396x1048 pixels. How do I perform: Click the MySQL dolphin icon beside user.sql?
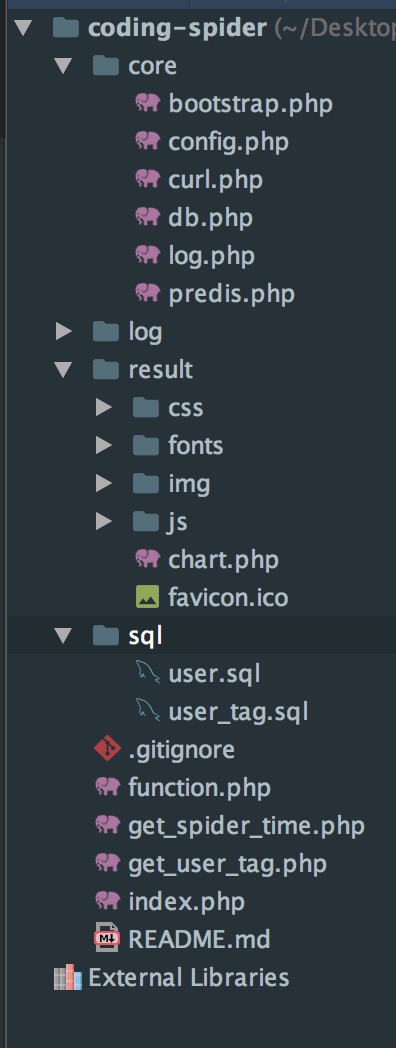(x=148, y=673)
